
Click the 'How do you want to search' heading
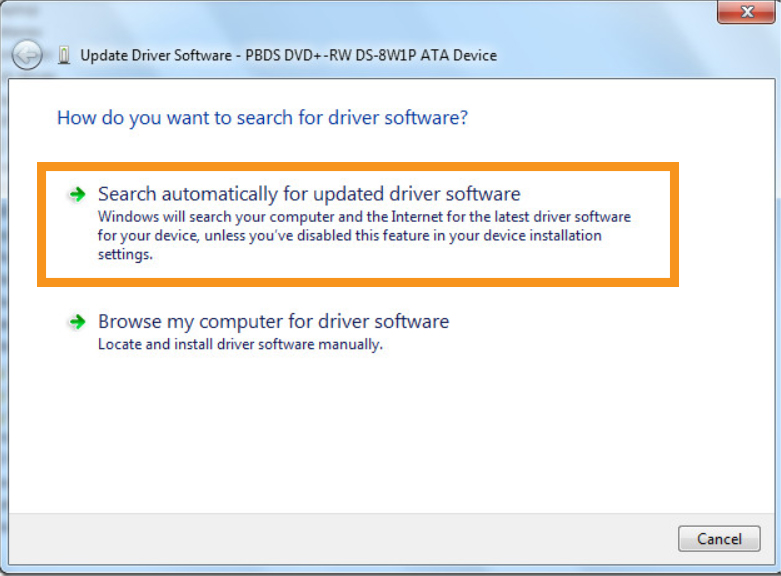tap(262, 118)
